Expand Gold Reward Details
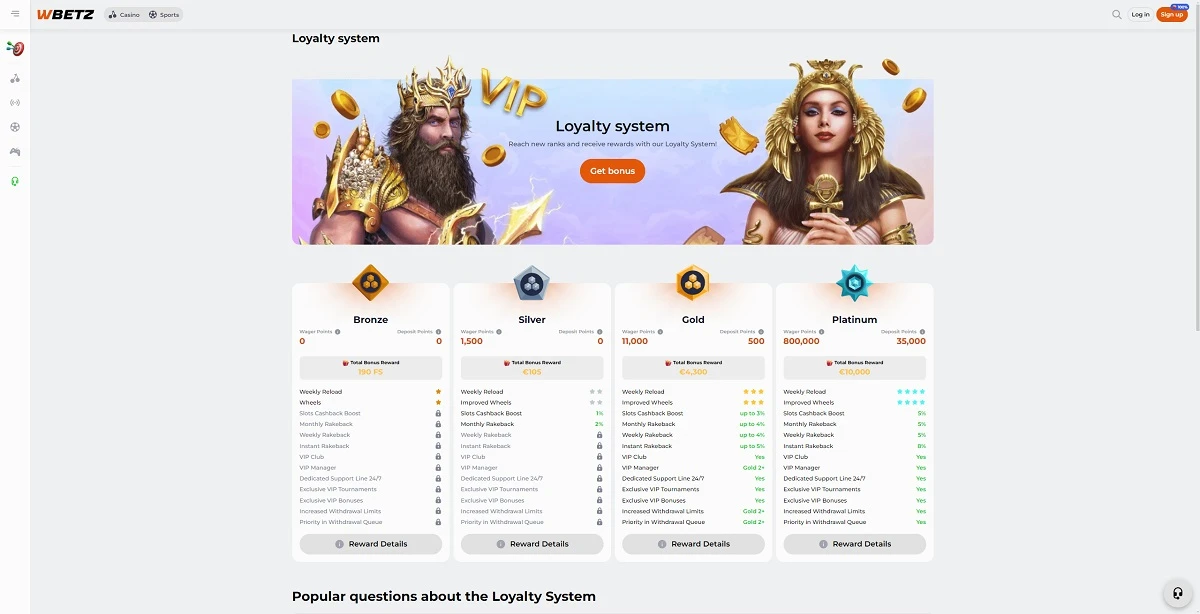The height and width of the screenshot is (614, 1200). pyautogui.click(x=693, y=544)
